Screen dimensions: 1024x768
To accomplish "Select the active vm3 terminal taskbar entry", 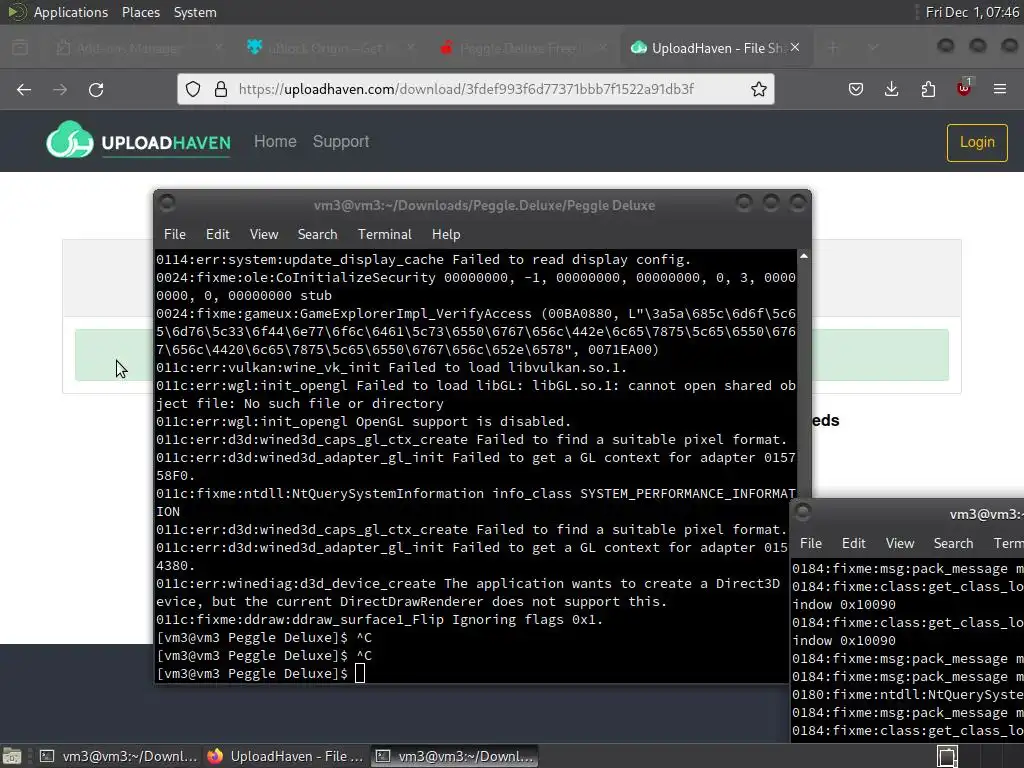I will click(x=455, y=756).
